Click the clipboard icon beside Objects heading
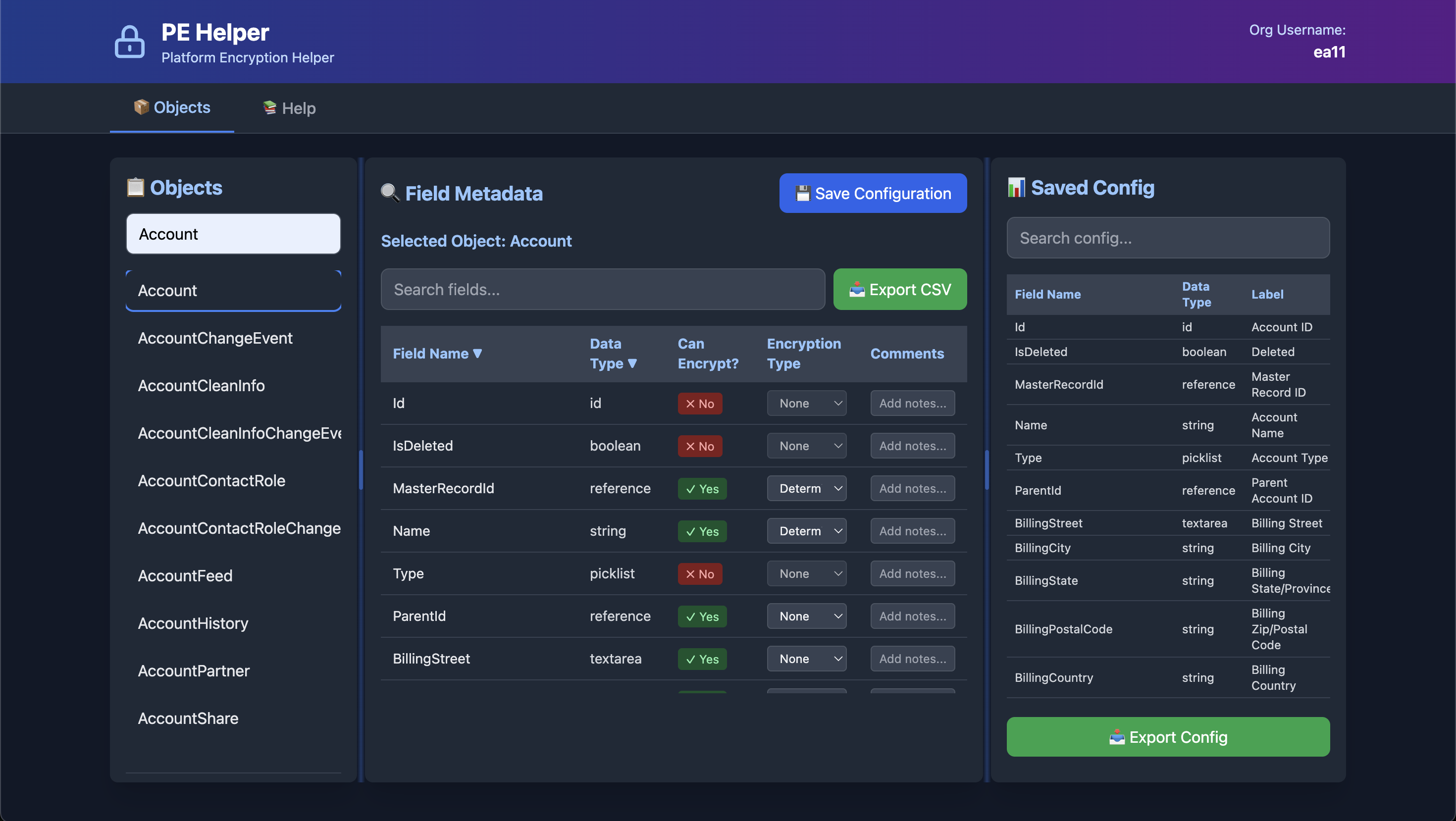The image size is (1456, 821). pos(135,188)
